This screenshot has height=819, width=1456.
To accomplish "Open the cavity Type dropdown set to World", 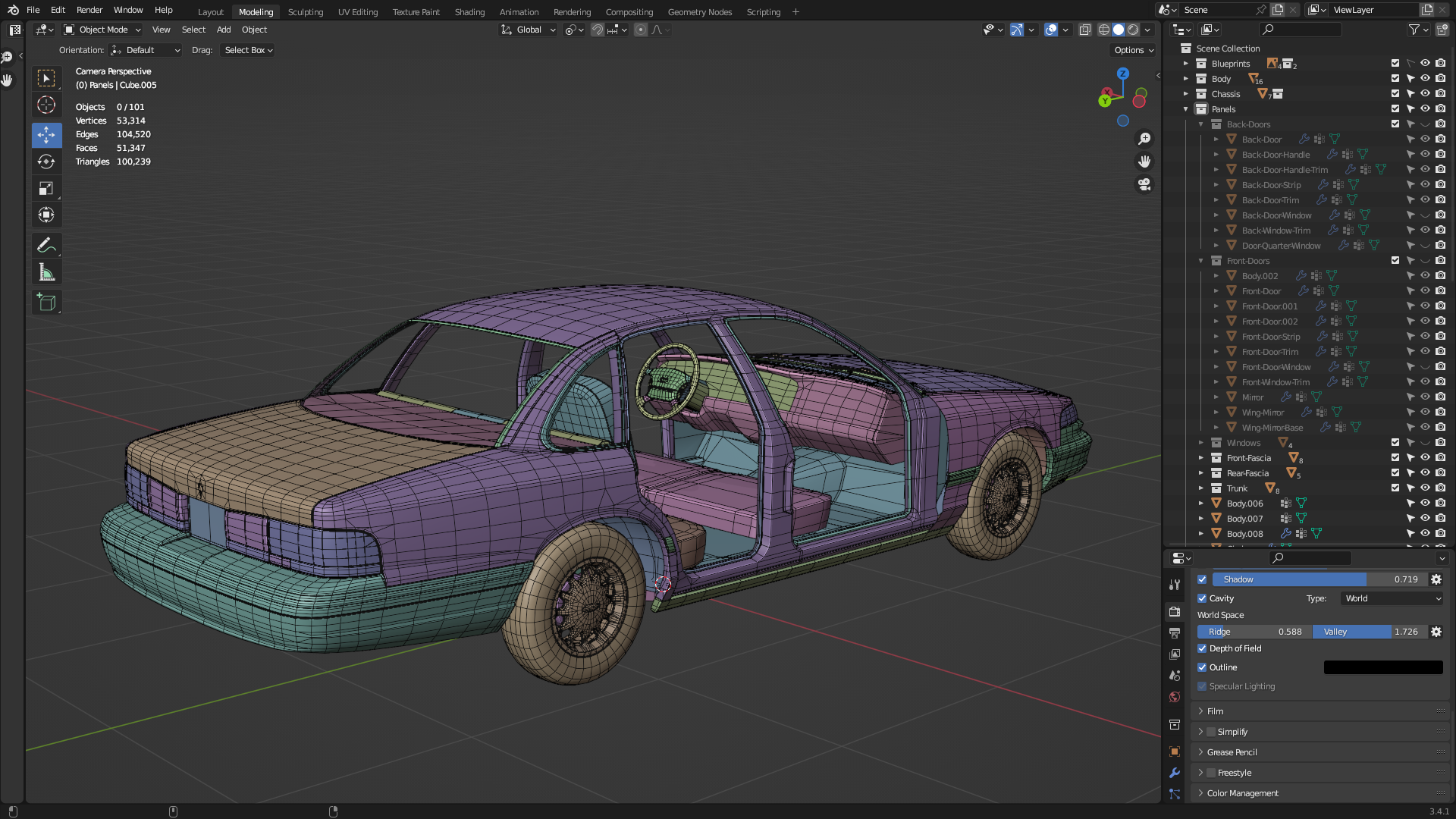I will coord(1392,598).
